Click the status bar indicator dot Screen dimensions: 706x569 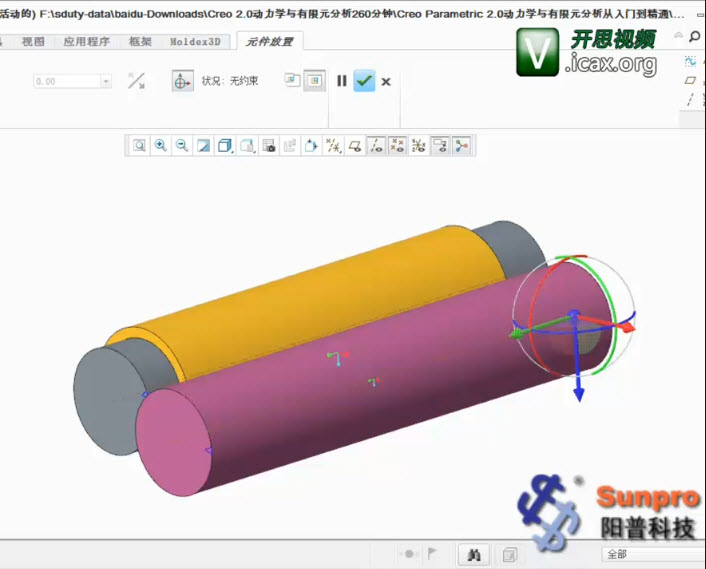pyautogui.click(x=409, y=554)
